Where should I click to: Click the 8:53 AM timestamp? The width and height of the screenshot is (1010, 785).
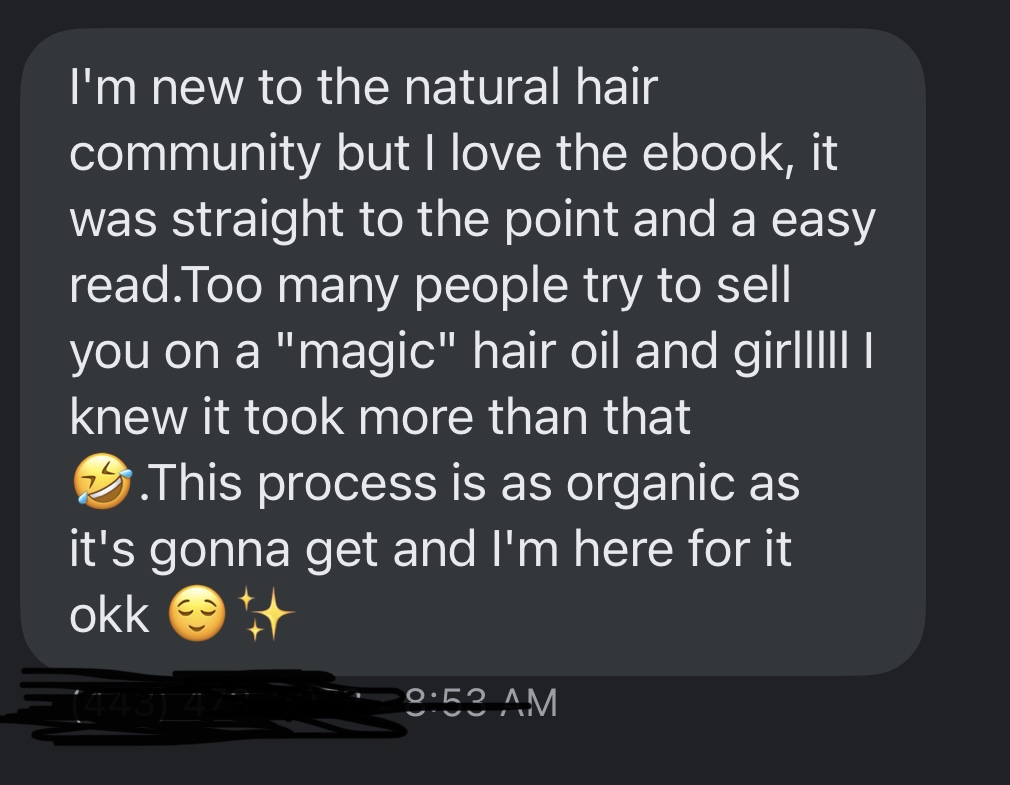pyautogui.click(x=482, y=703)
